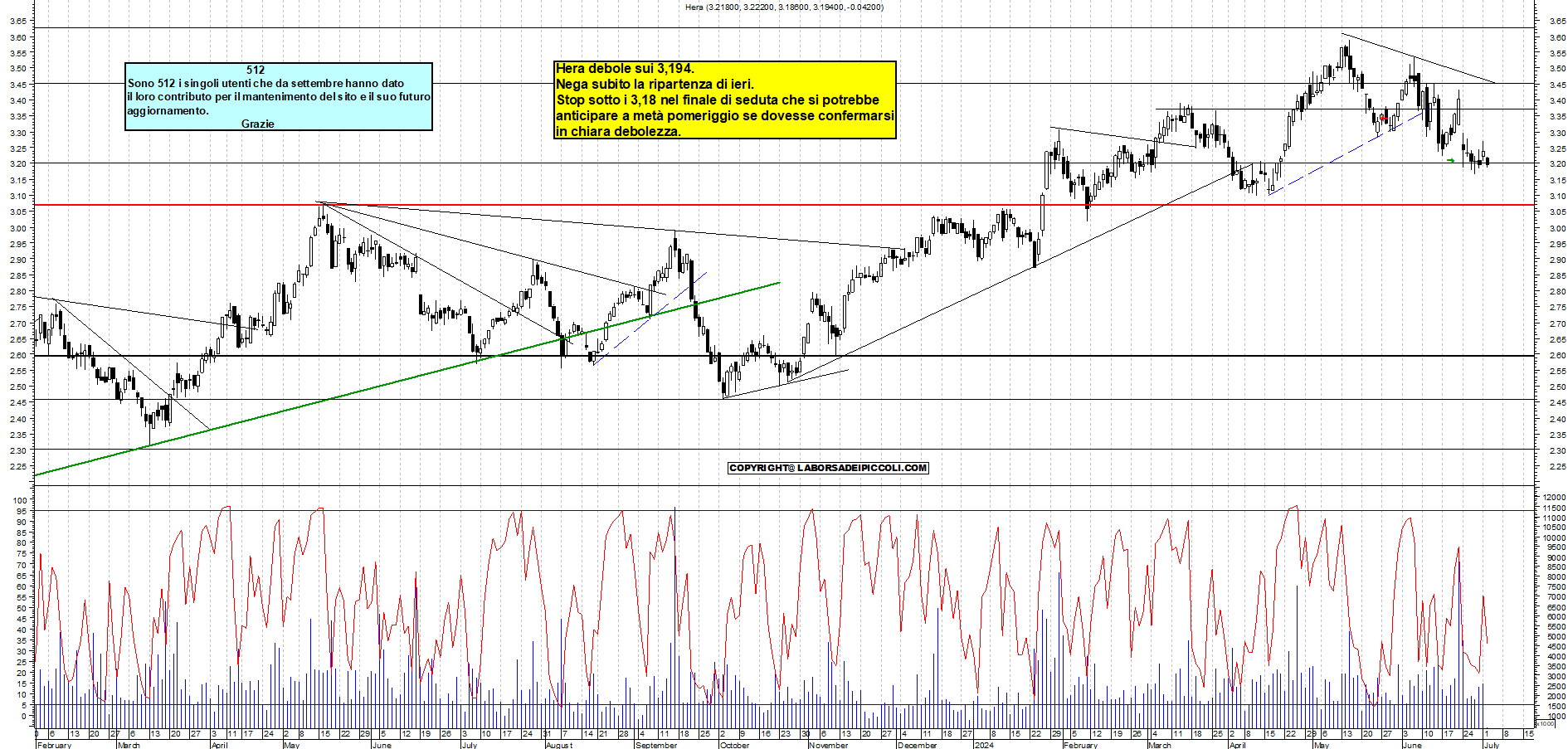Image resolution: width=1568 pixels, height=749 pixels.
Task: Click the "December" month label on the time axis
Action: pos(918,745)
